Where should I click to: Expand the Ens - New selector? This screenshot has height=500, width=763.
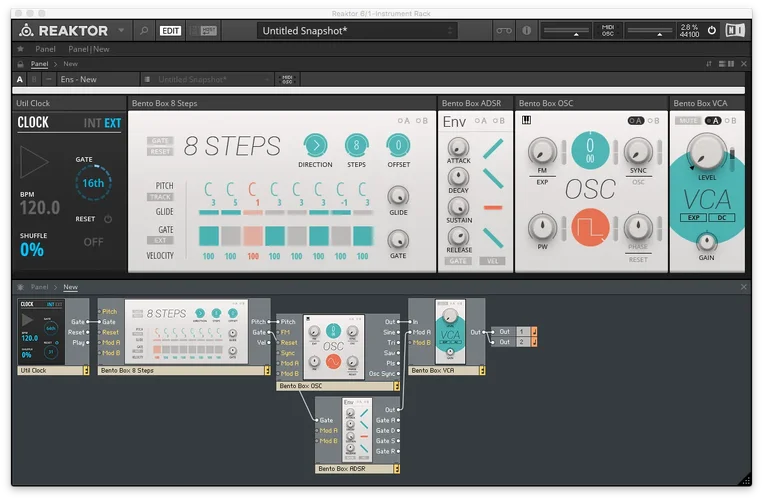[95, 79]
